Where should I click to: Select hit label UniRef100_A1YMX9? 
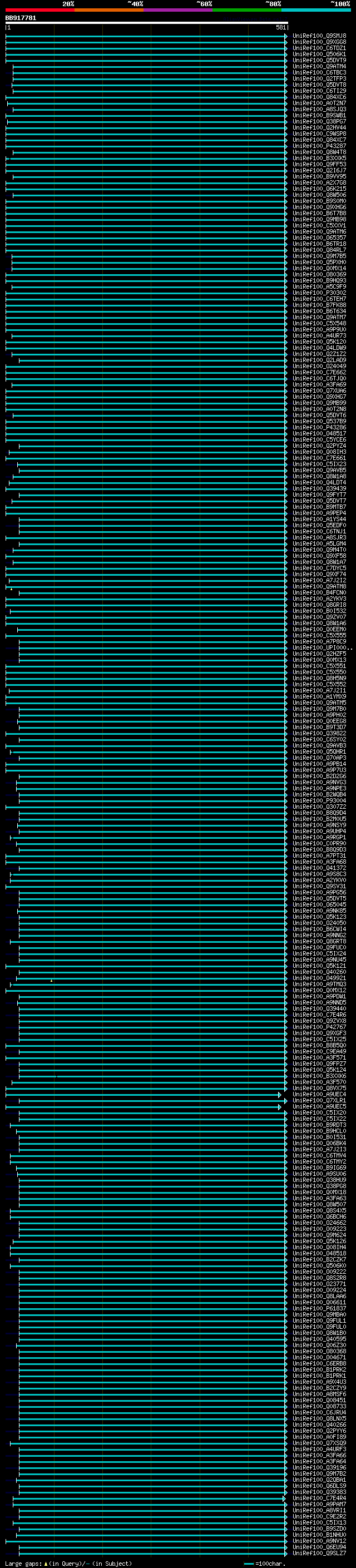tap(319, 697)
